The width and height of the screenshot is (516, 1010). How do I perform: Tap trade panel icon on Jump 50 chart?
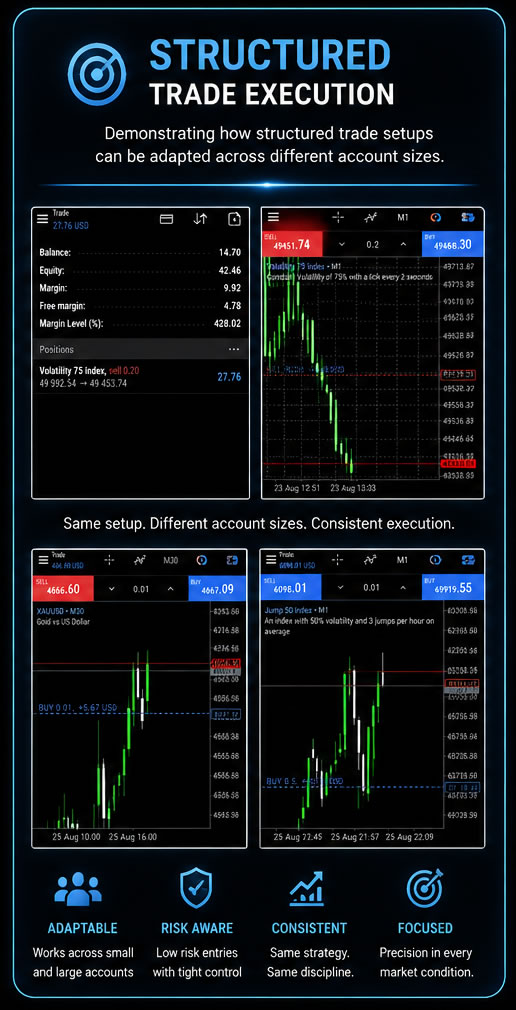click(x=468, y=560)
